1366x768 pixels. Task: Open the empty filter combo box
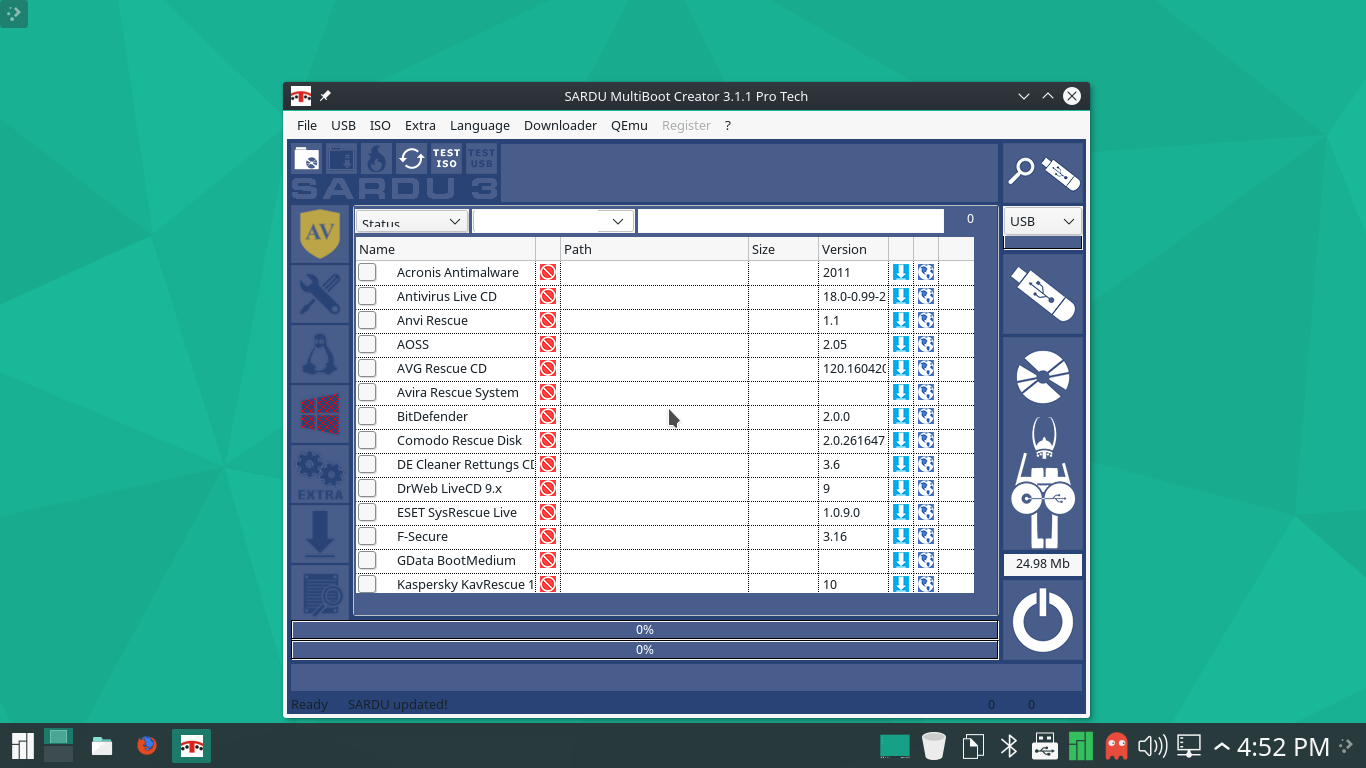pos(553,221)
